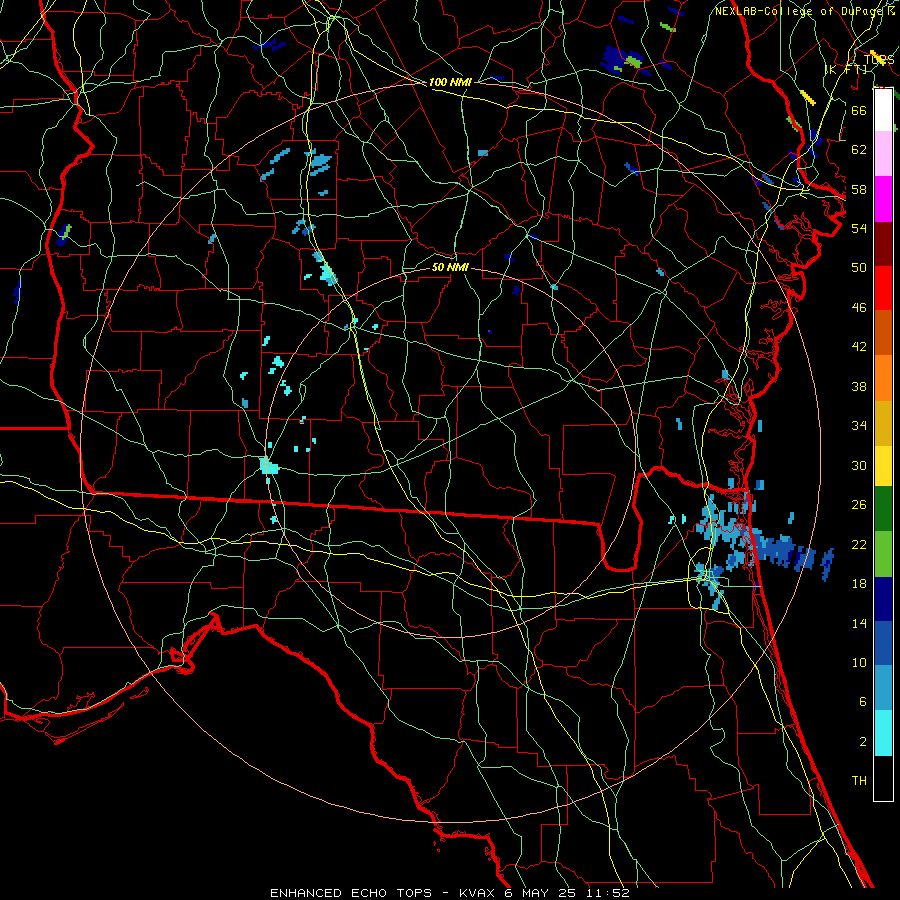Click the white color swatch in legend
Screen dimensions: 900x900
[x=883, y=110]
